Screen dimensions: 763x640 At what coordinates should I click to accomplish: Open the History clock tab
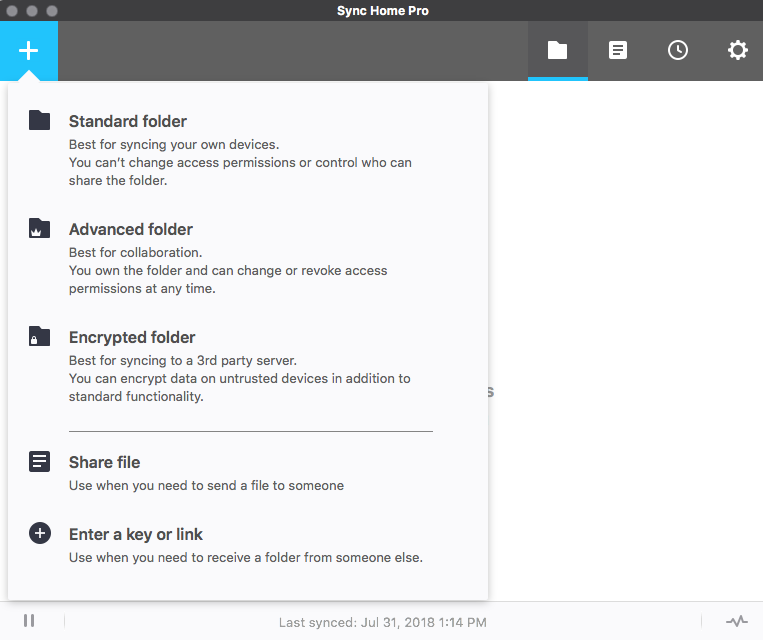pos(678,50)
